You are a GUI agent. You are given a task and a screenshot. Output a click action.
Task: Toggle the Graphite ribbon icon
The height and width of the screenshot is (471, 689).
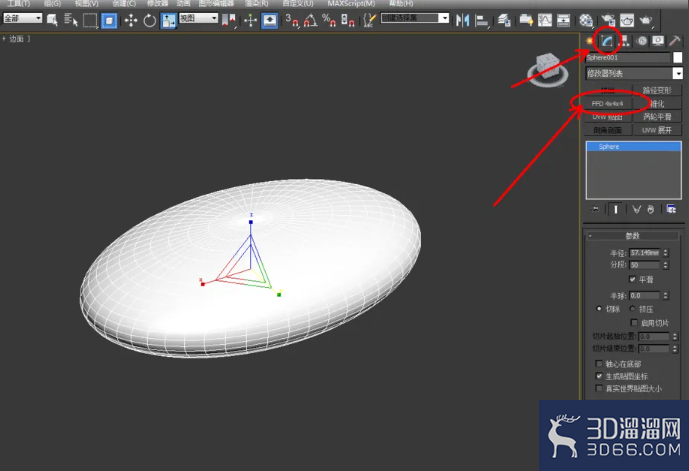[x=526, y=20]
